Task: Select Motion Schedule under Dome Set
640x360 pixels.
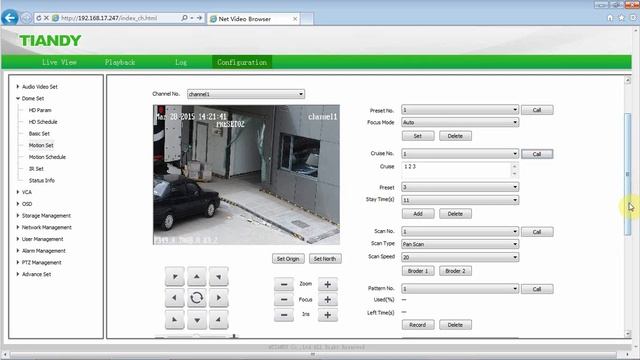Action: coord(47,157)
